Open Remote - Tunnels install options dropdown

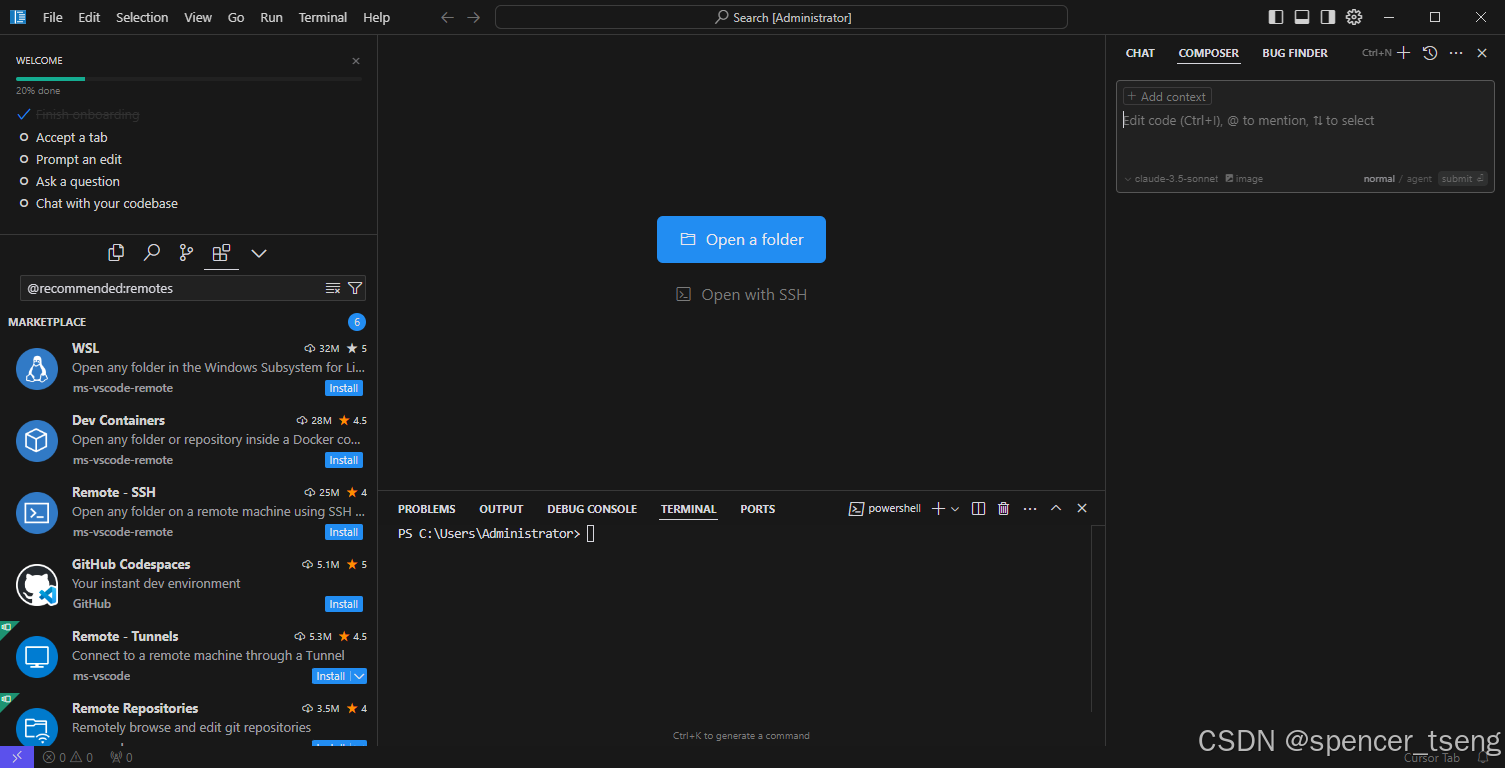click(x=359, y=676)
